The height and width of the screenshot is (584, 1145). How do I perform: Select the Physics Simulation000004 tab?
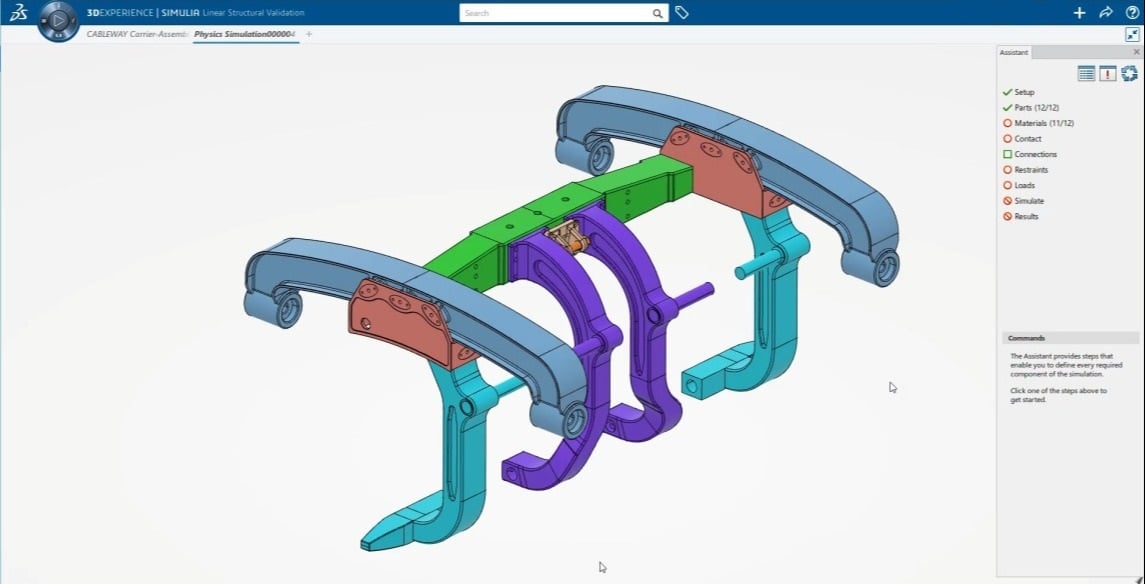point(245,33)
